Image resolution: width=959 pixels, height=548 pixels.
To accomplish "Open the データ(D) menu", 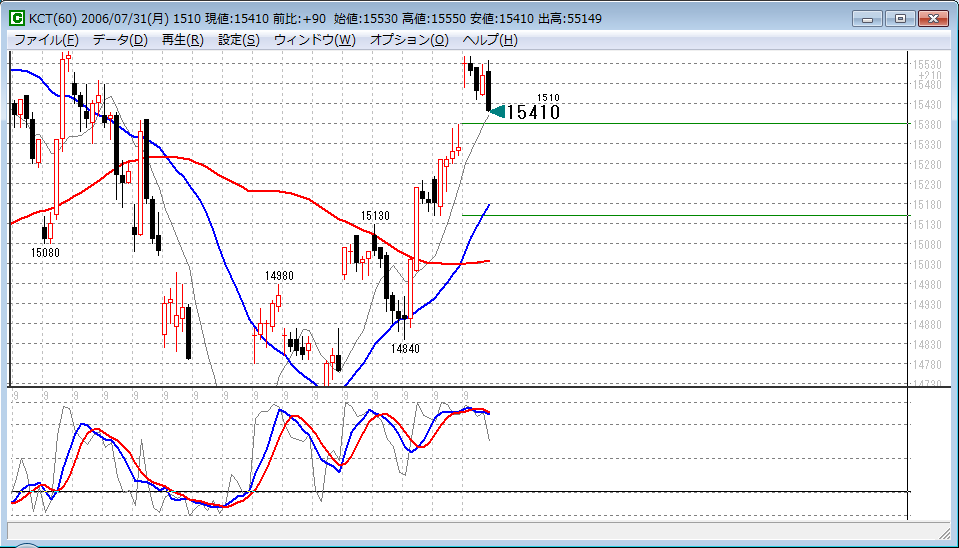I will pyautogui.click(x=120, y=40).
